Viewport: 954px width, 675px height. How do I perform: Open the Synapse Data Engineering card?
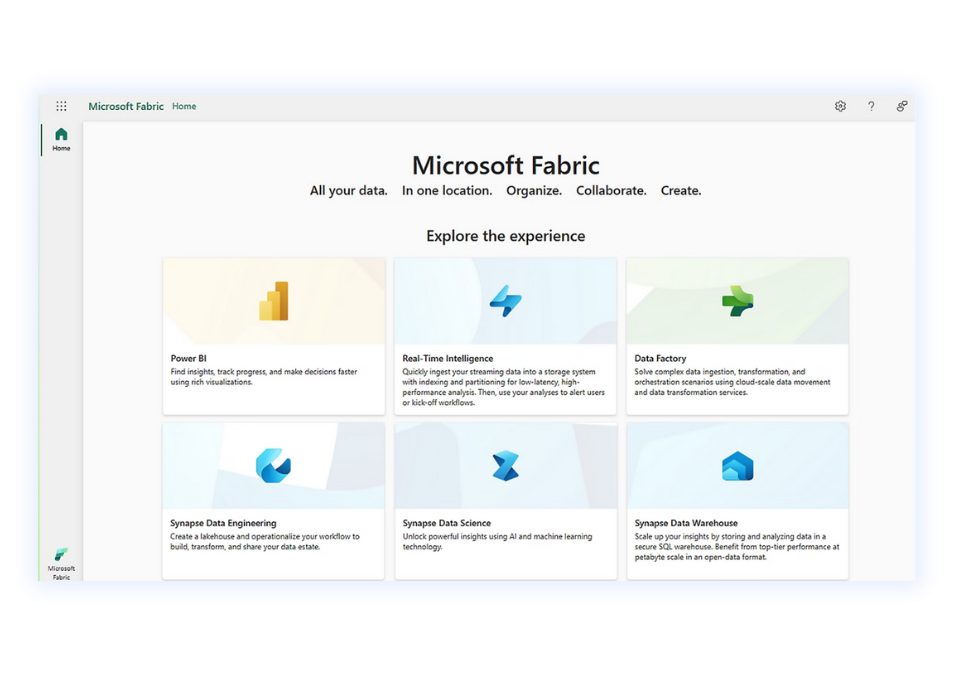pyautogui.click(x=272, y=500)
